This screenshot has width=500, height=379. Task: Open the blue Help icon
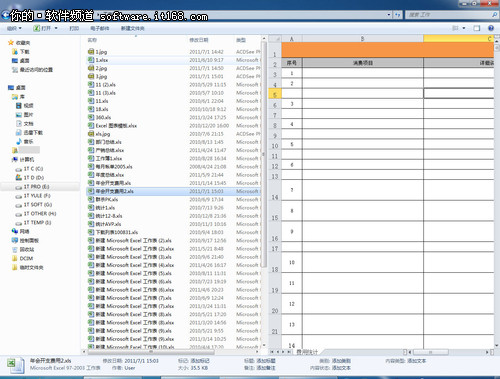[x=491, y=28]
